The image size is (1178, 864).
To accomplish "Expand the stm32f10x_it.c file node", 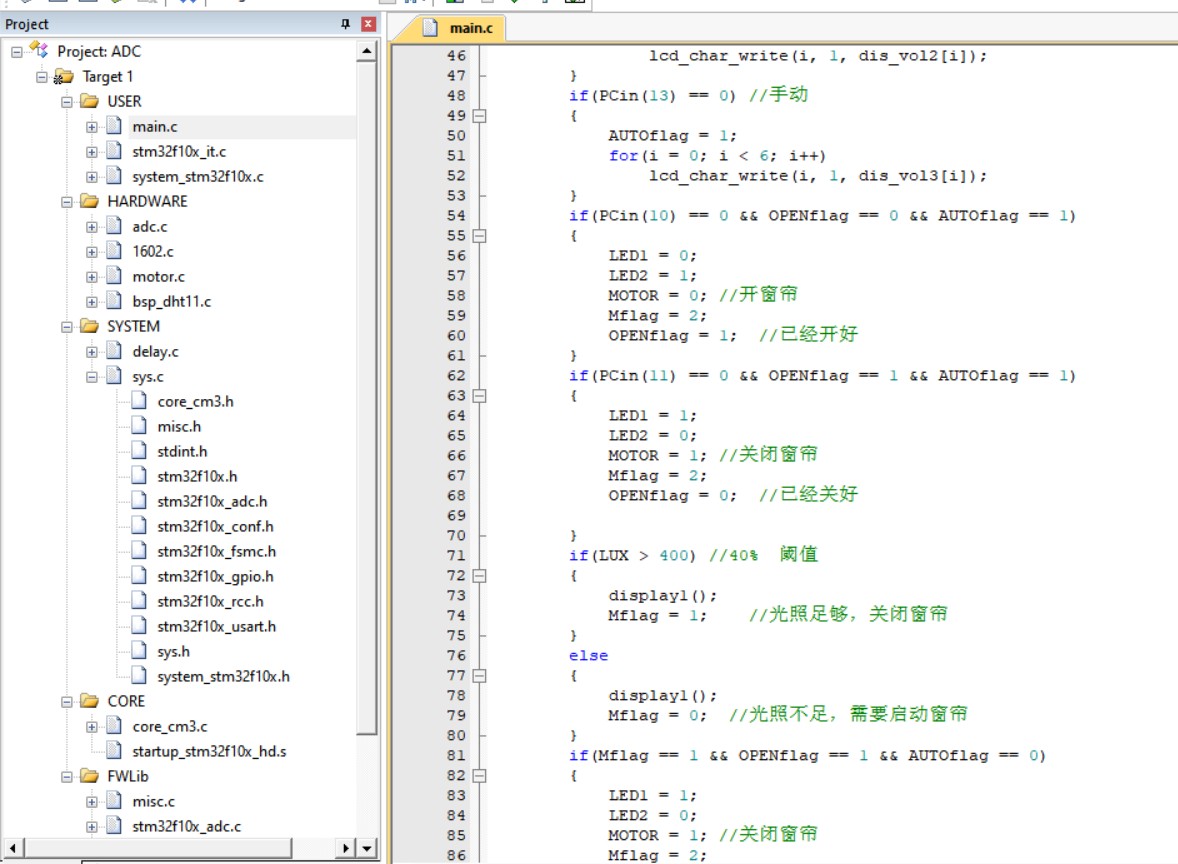I will click(92, 152).
